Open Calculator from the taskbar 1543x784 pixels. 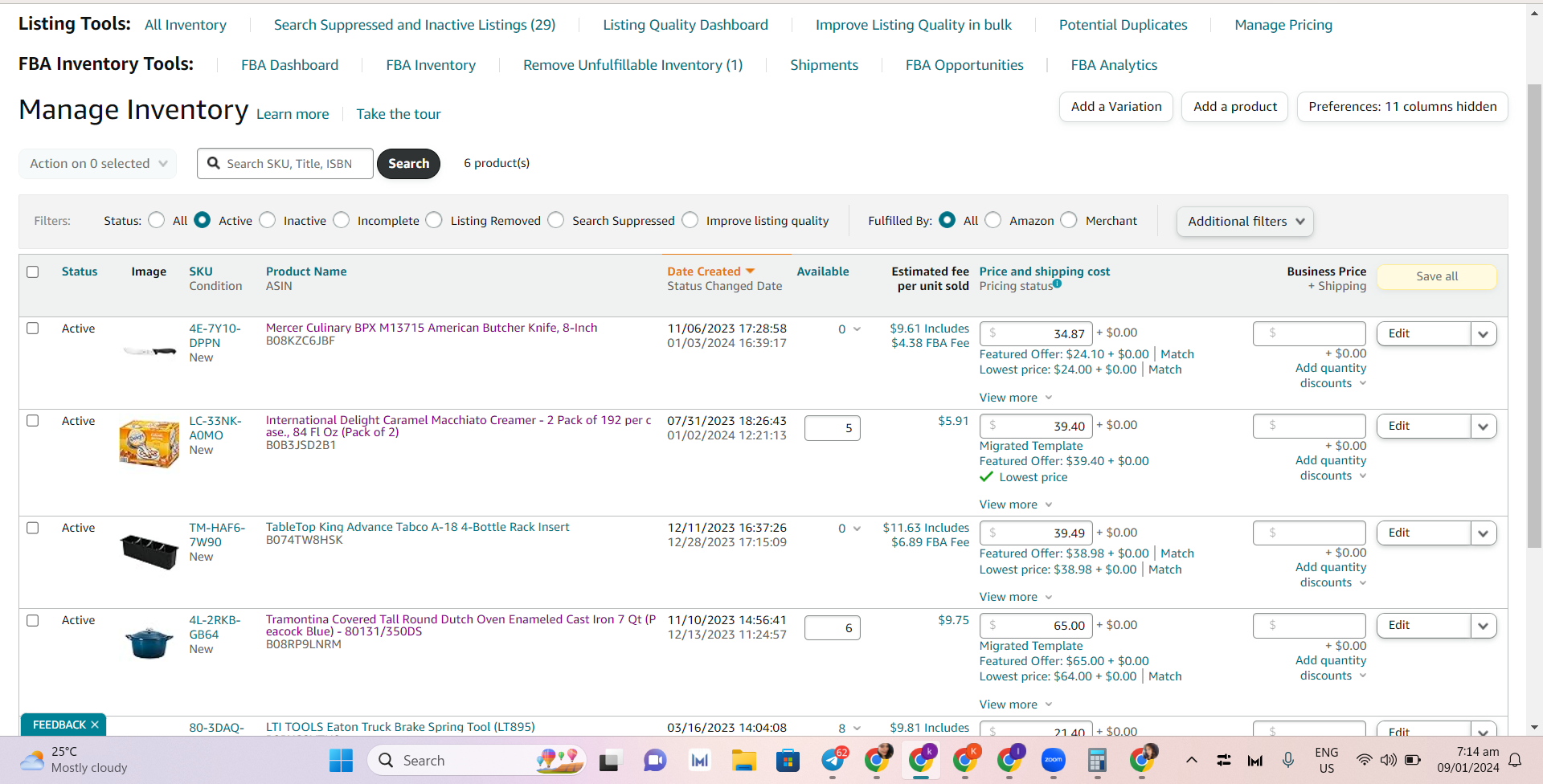[1097, 760]
